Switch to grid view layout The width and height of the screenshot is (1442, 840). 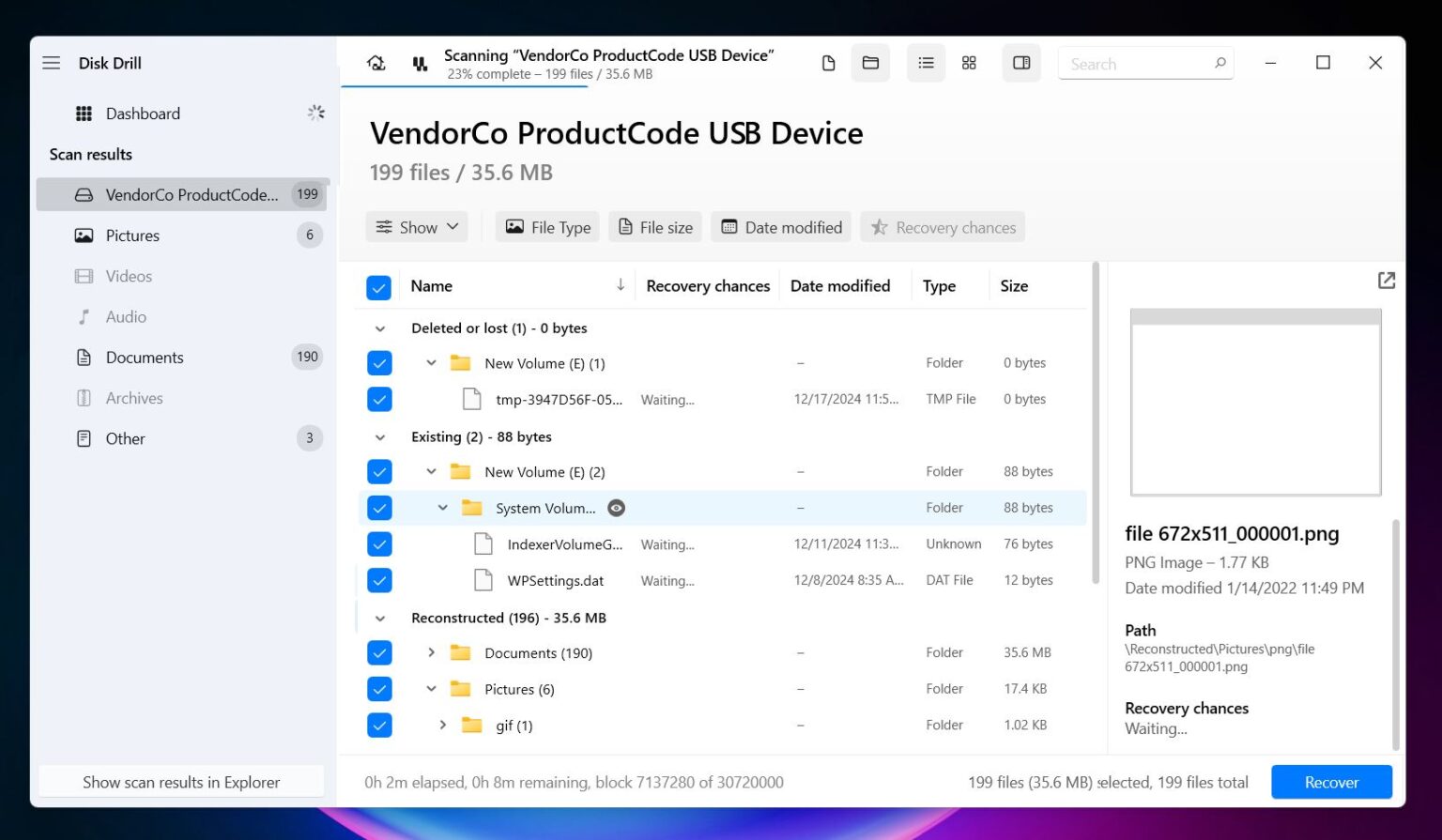pos(969,62)
